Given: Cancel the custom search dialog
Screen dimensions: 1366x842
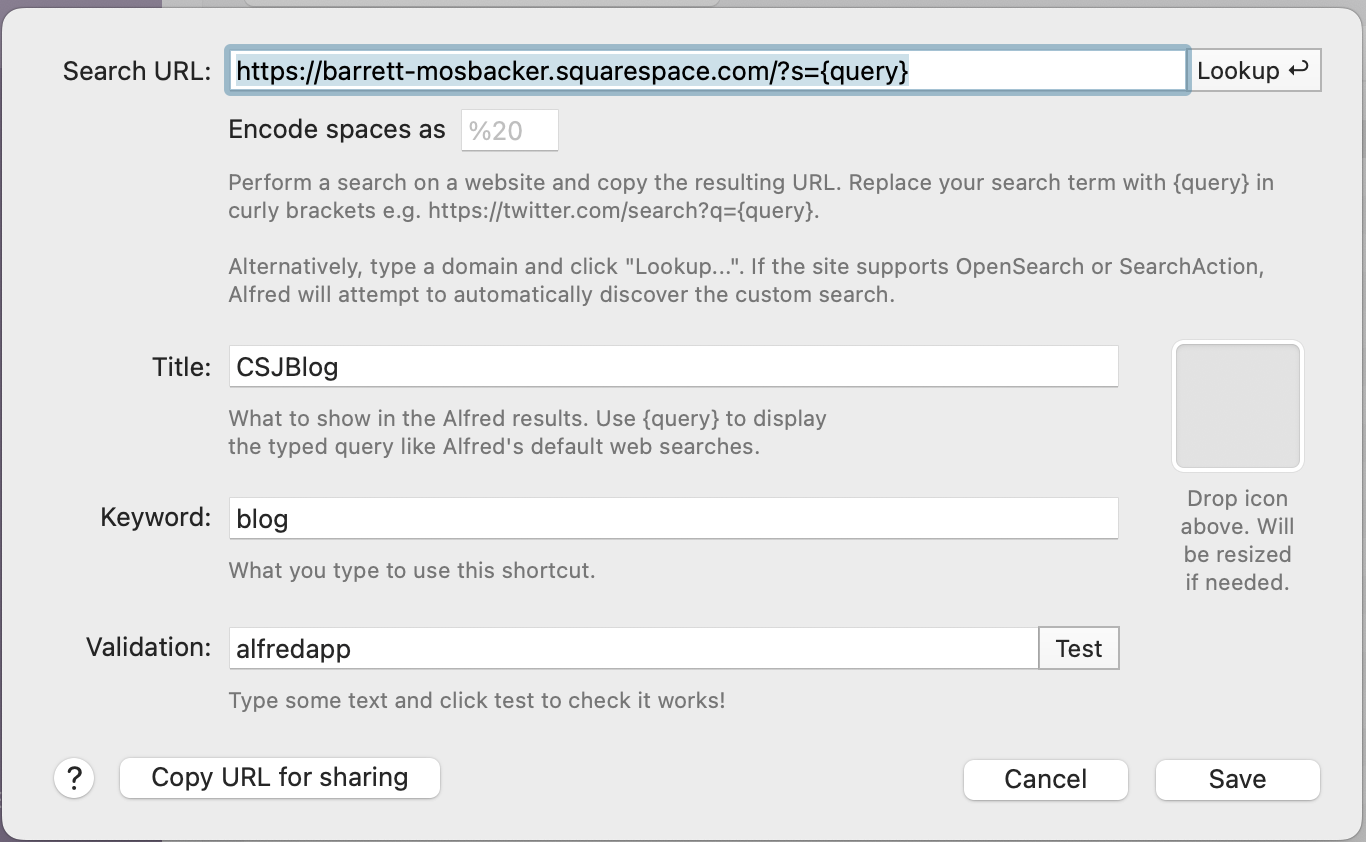Looking at the screenshot, I should tap(1046, 779).
